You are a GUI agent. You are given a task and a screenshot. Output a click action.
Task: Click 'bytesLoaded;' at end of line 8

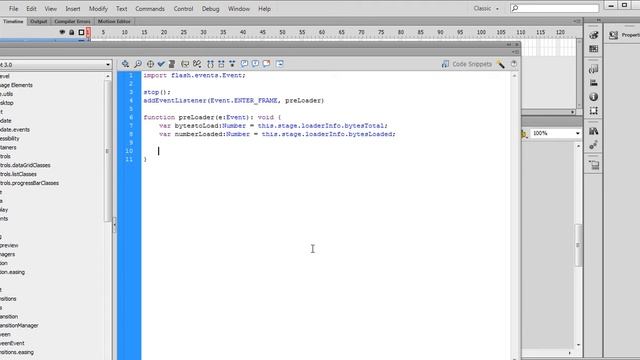[371, 134]
